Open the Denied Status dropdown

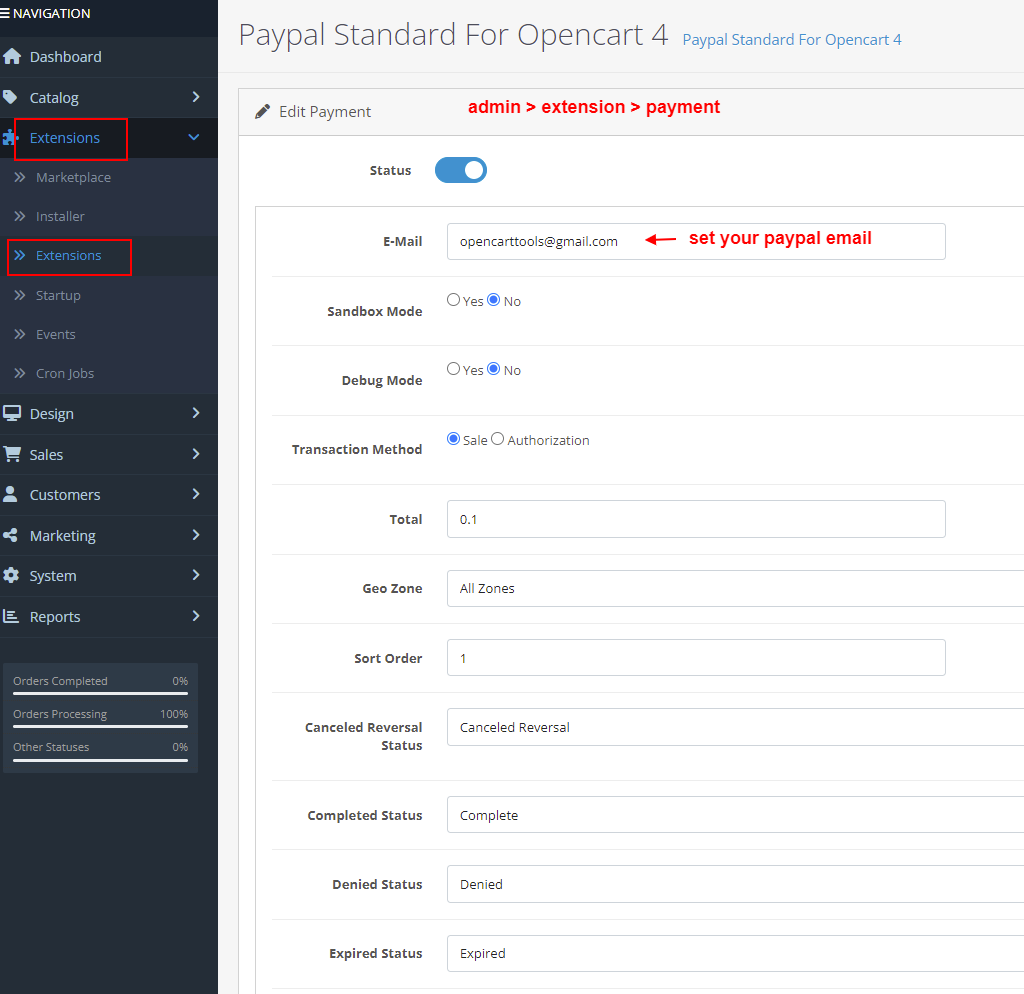[x=735, y=884]
